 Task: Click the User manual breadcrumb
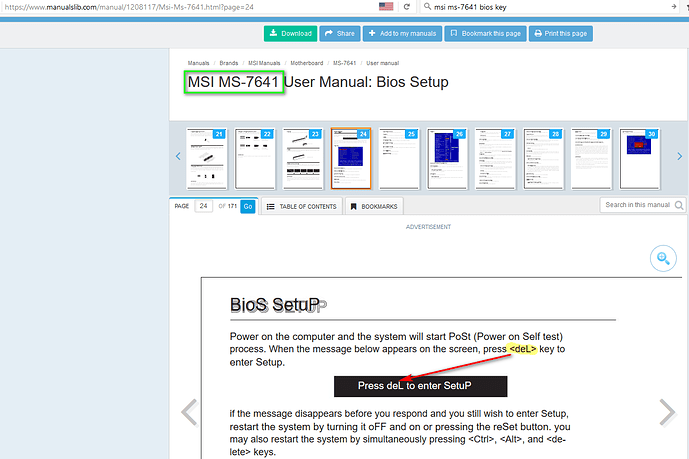pyautogui.click(x=383, y=63)
